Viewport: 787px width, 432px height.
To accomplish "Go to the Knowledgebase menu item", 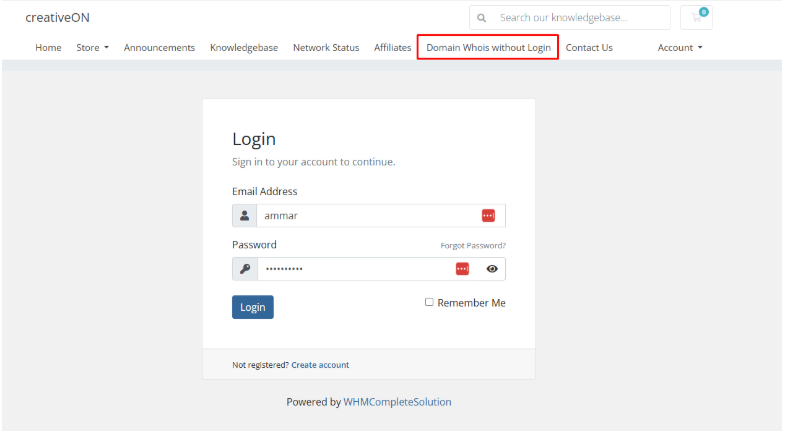I will pos(244,48).
